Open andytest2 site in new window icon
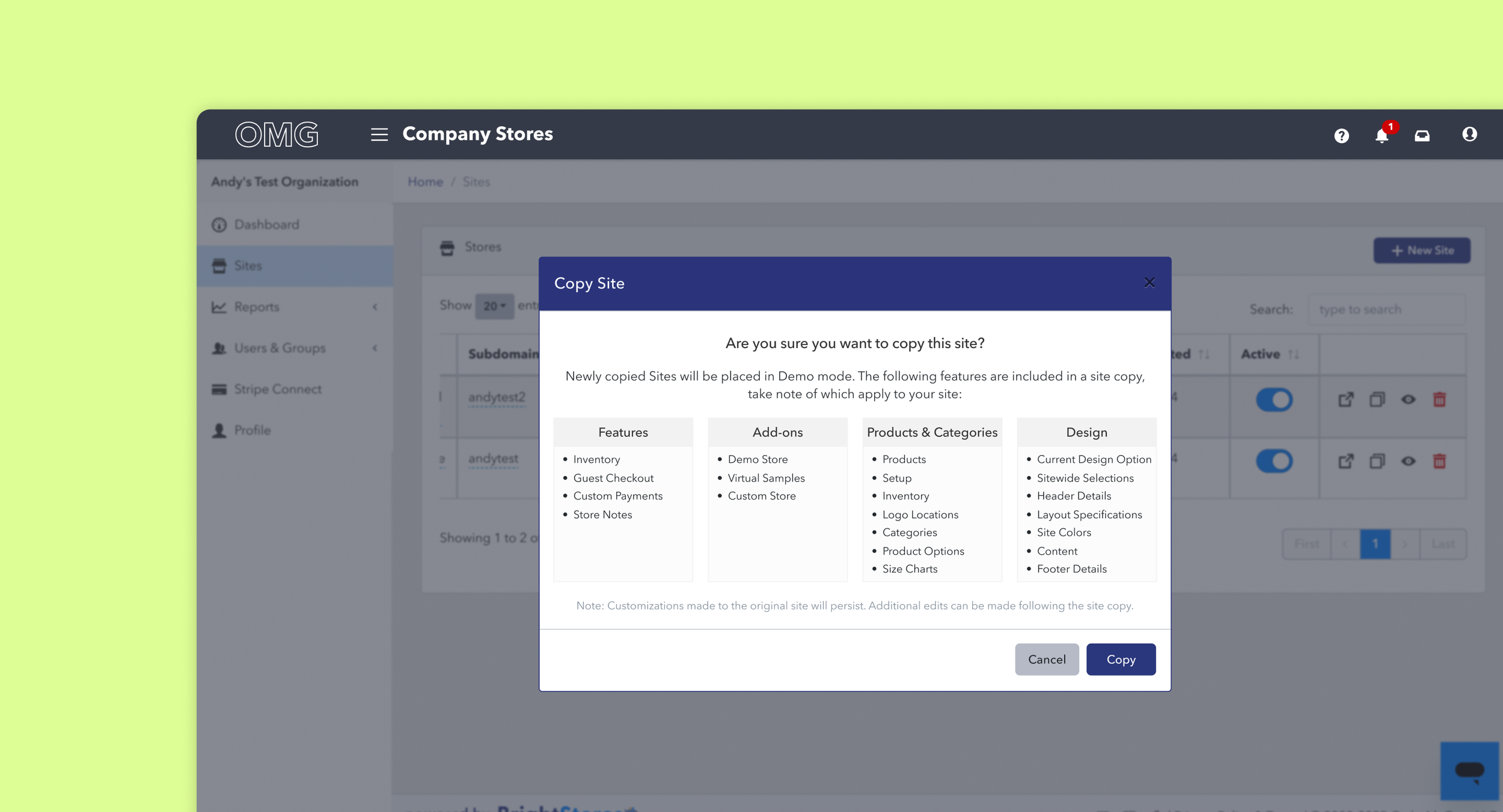This screenshot has height=812, width=1503. tap(1345, 399)
